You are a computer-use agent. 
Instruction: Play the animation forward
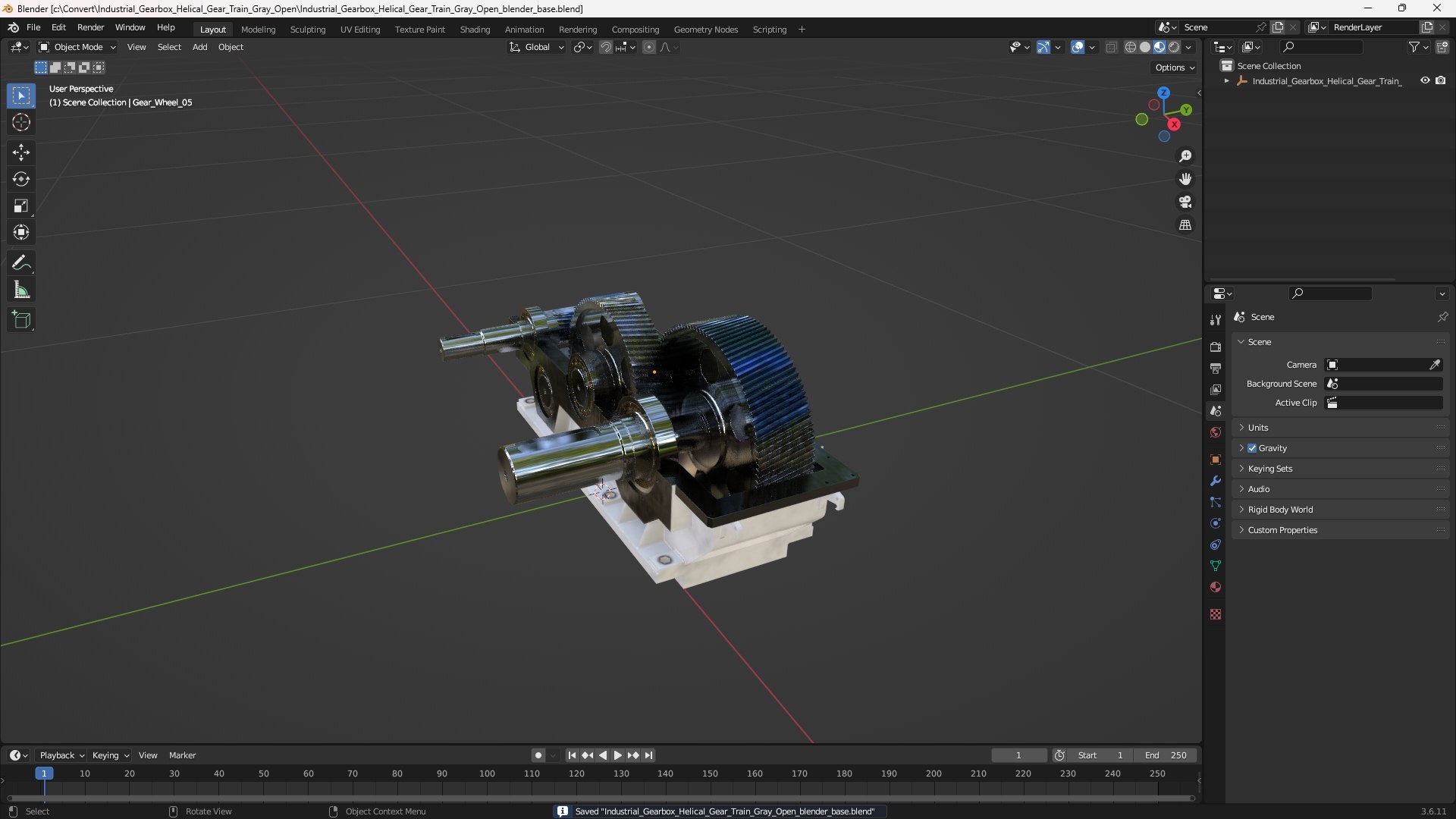(617, 755)
